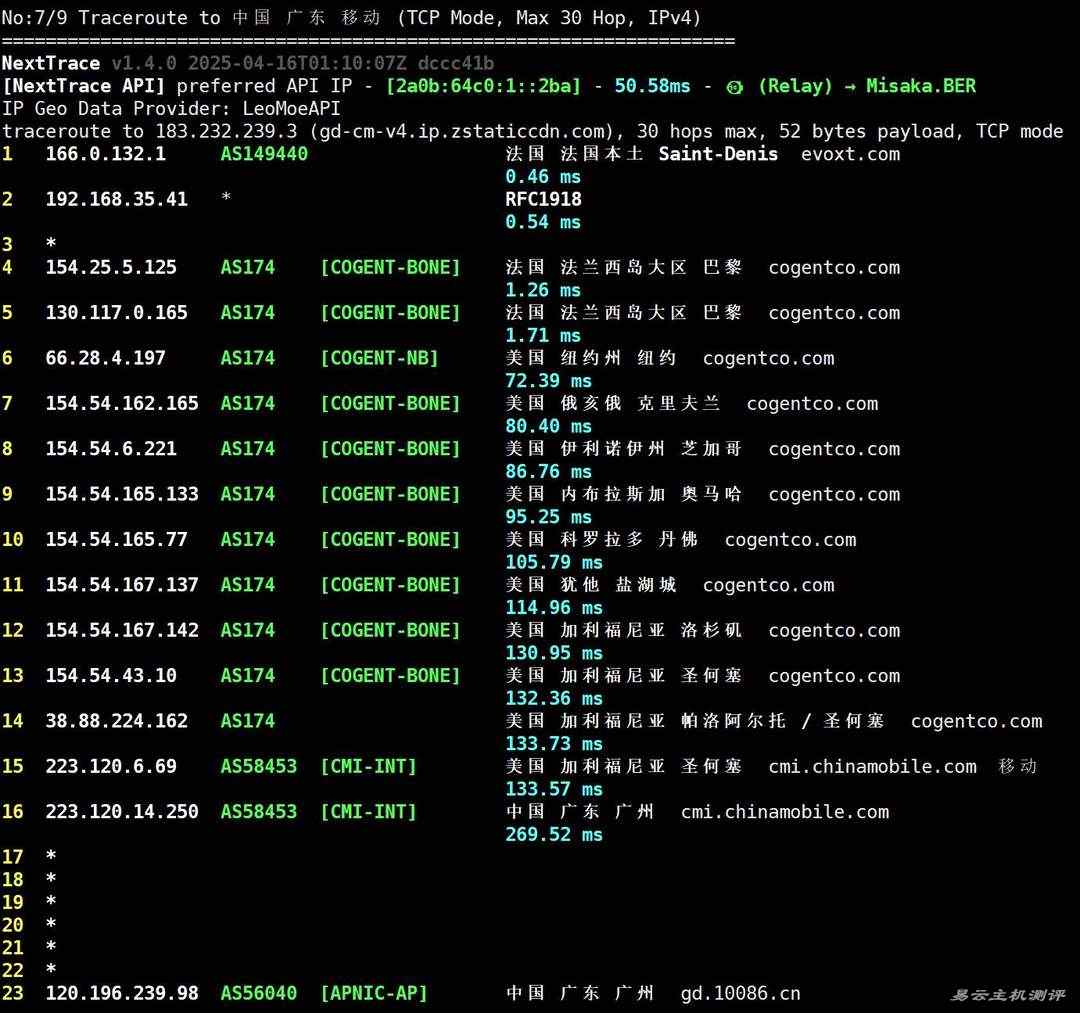Click AS56040 on hop 23
Screen dimensions: 1080x1013
point(259,993)
